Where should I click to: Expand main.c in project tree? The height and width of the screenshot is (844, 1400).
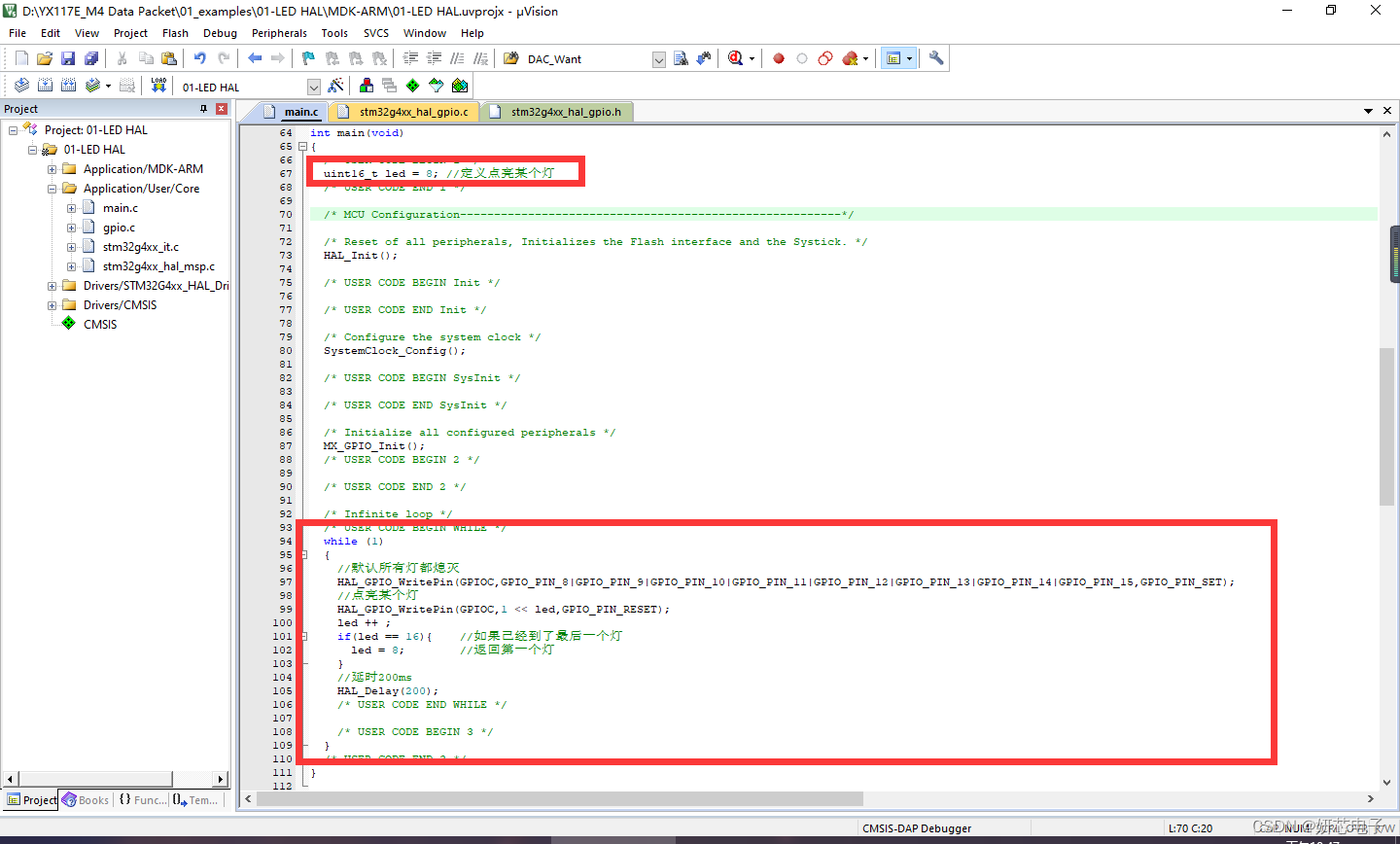point(72,208)
